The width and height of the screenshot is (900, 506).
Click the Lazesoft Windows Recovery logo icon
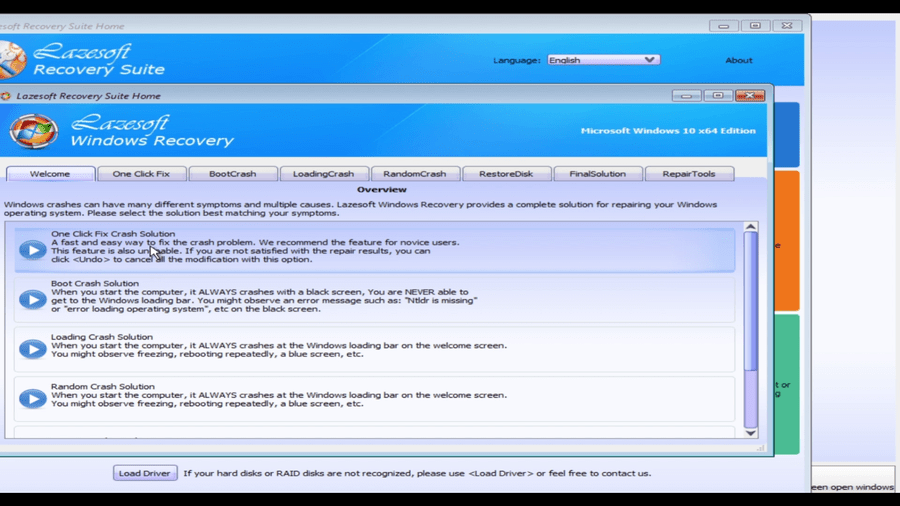(x=33, y=131)
